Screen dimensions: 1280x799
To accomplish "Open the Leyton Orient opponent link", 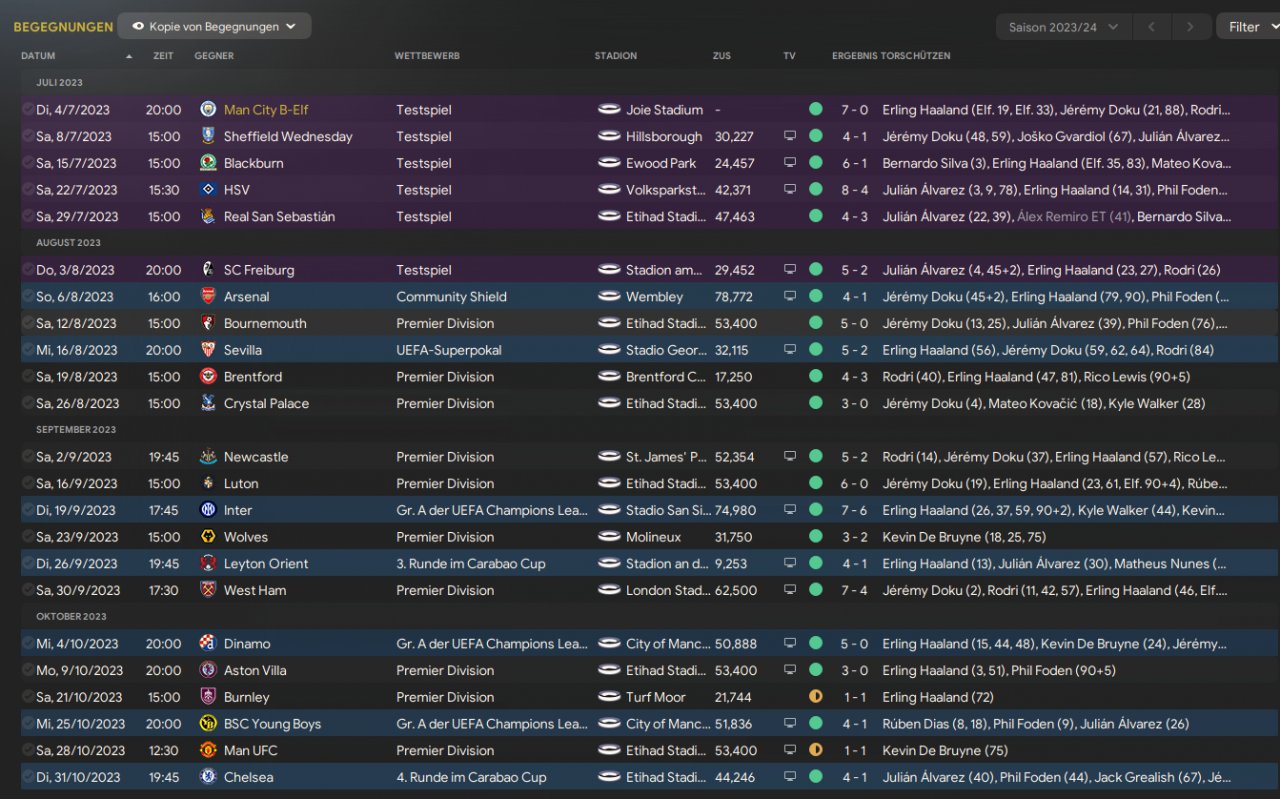I will pos(266,564).
